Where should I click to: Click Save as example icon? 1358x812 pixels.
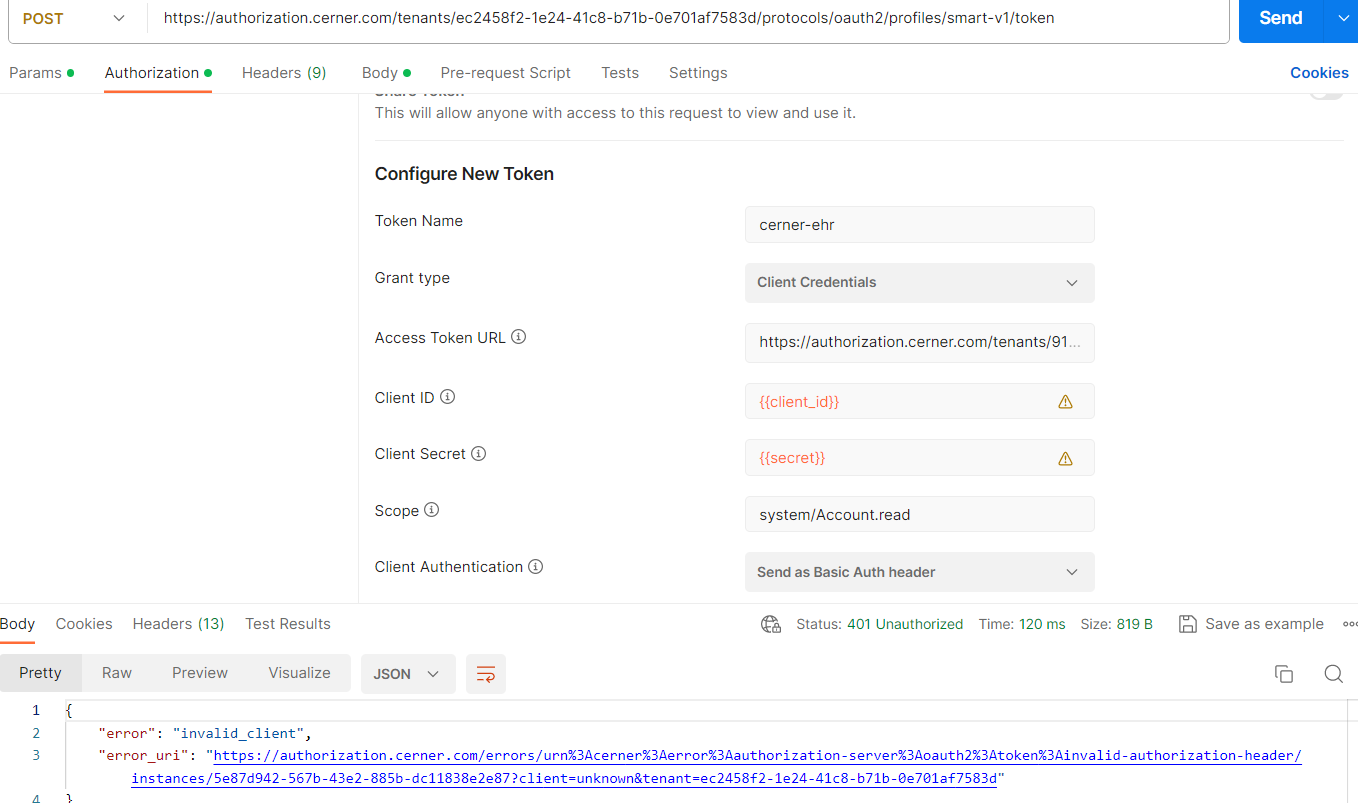tap(1188, 623)
